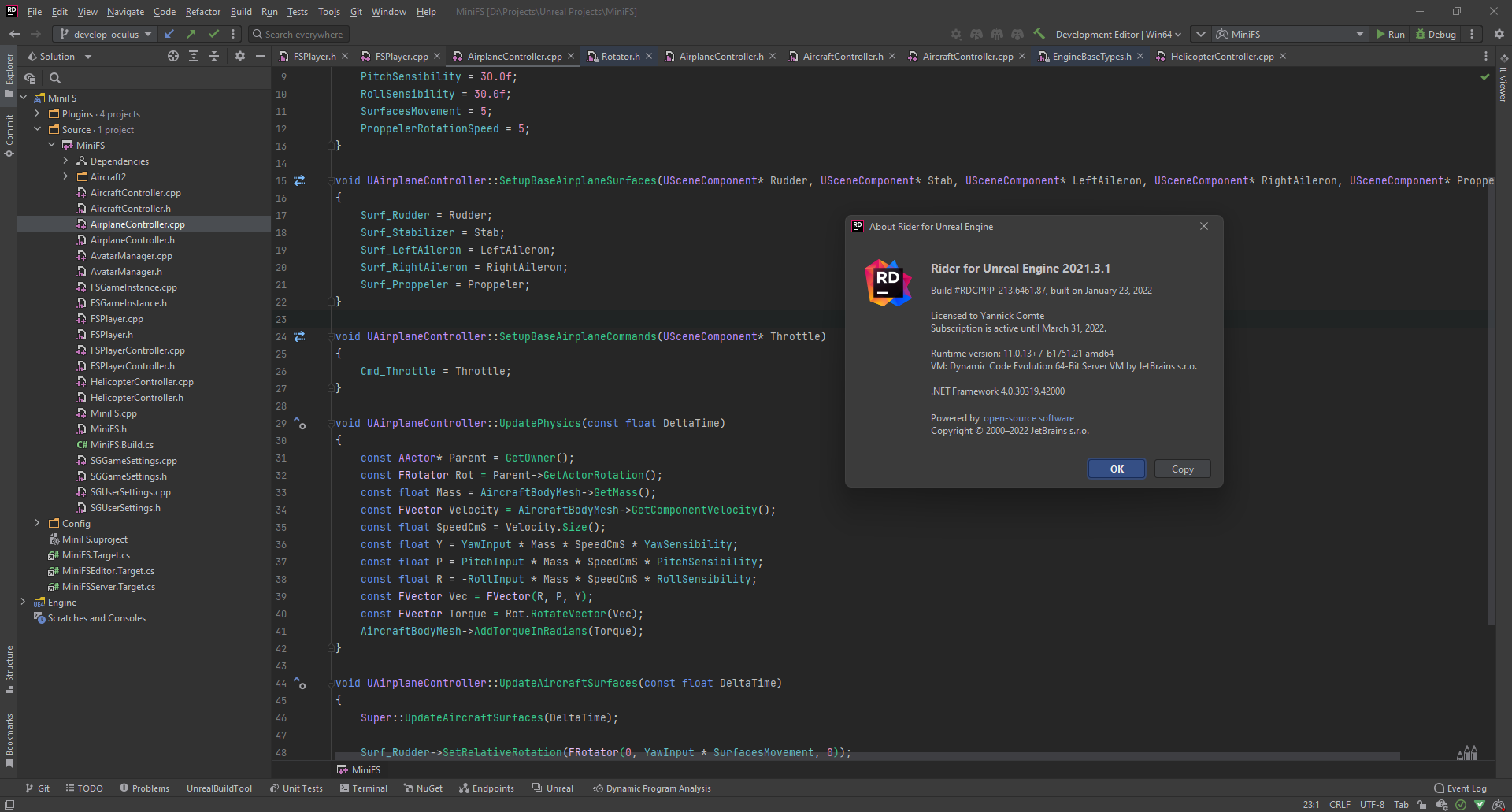Collapse the Source node in the tree
The image size is (1512, 812).
tap(37, 129)
